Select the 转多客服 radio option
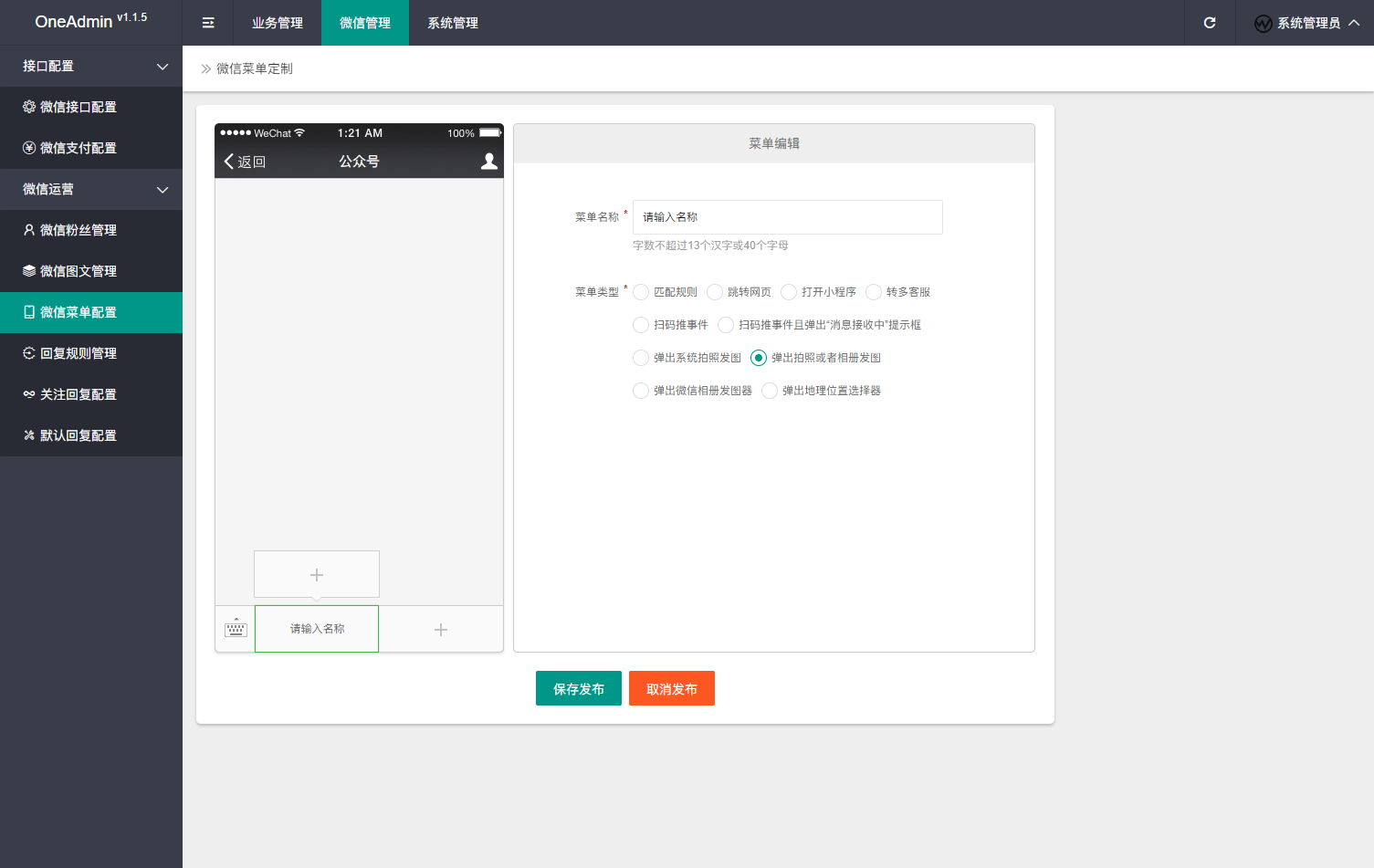Image resolution: width=1374 pixels, height=868 pixels. (874, 292)
